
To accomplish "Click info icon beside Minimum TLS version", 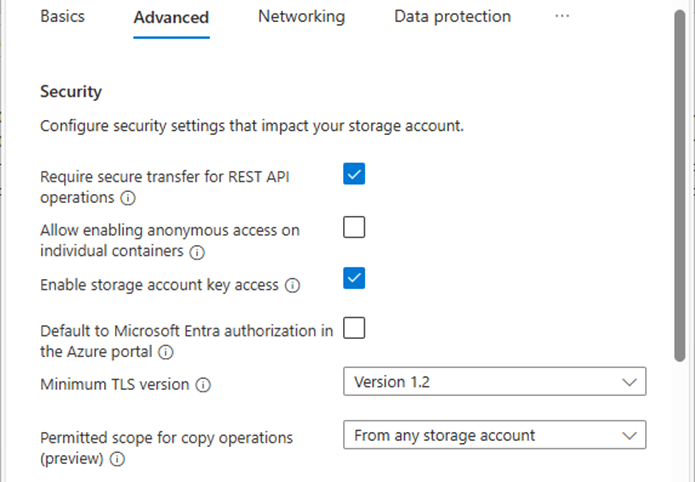I will click(203, 385).
